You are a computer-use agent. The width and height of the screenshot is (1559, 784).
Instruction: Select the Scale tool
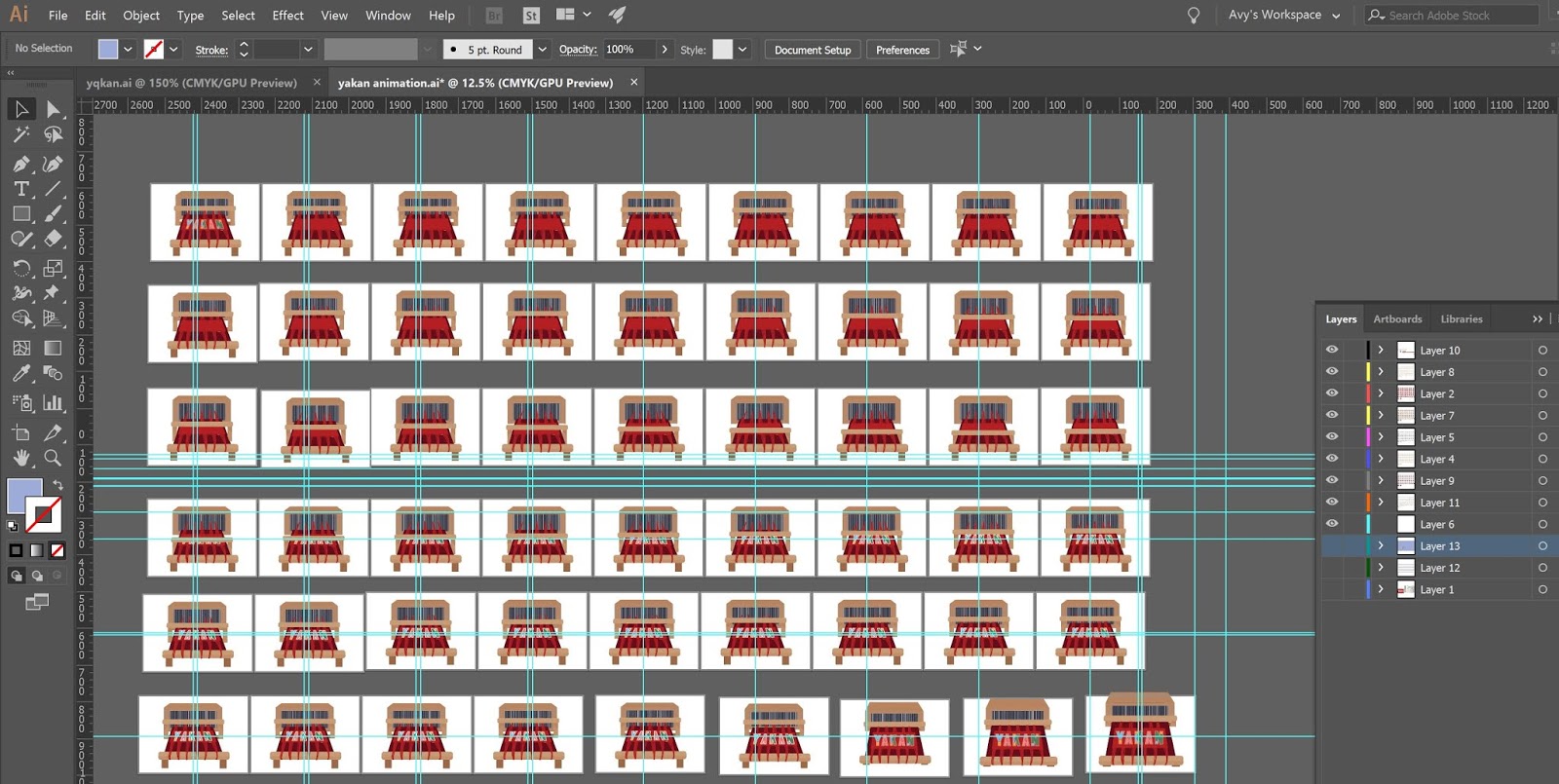(x=54, y=268)
